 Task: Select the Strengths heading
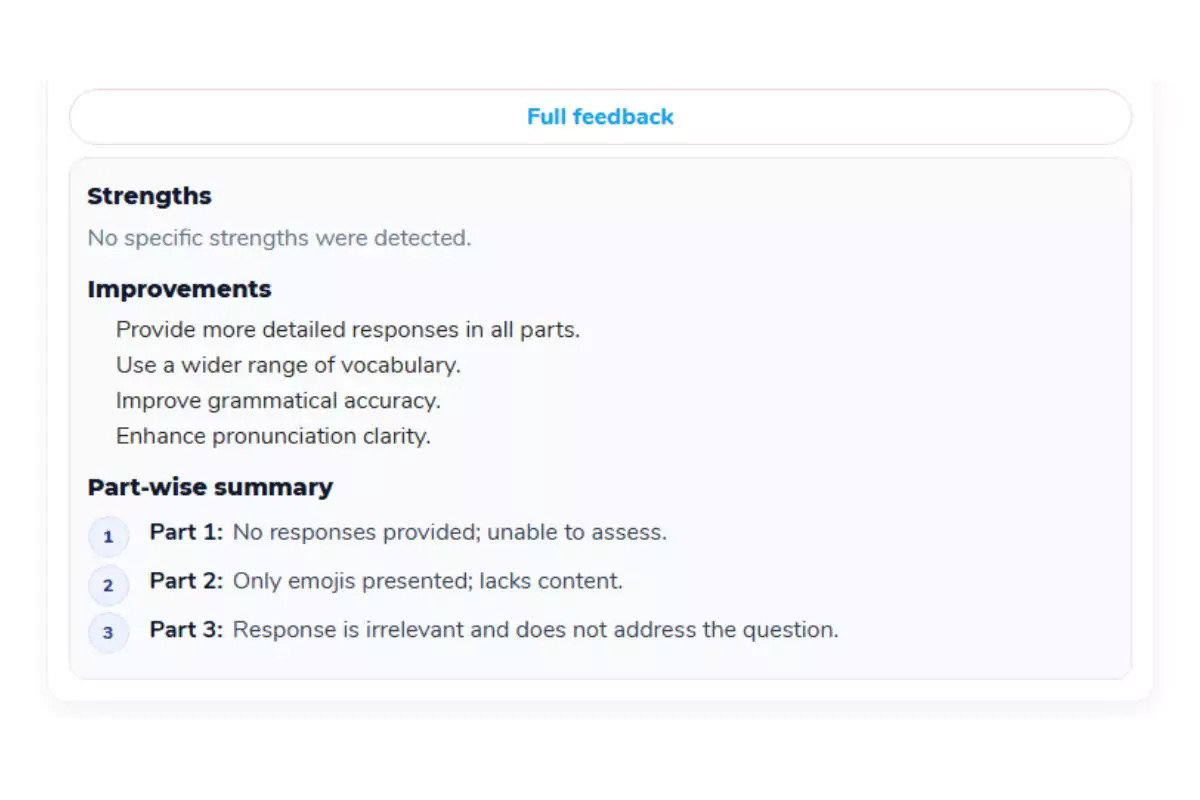point(149,196)
